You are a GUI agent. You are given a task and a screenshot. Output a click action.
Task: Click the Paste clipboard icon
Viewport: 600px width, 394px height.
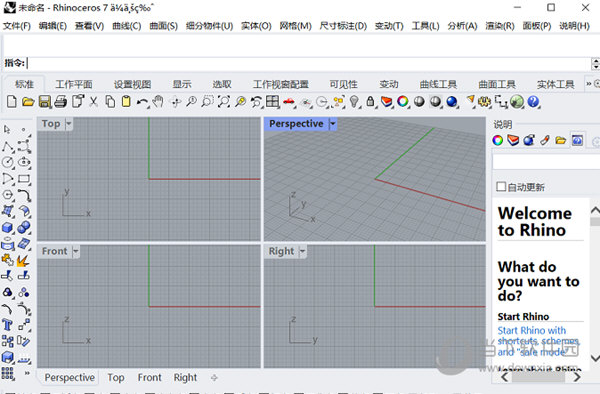pyautogui.click(x=126, y=102)
